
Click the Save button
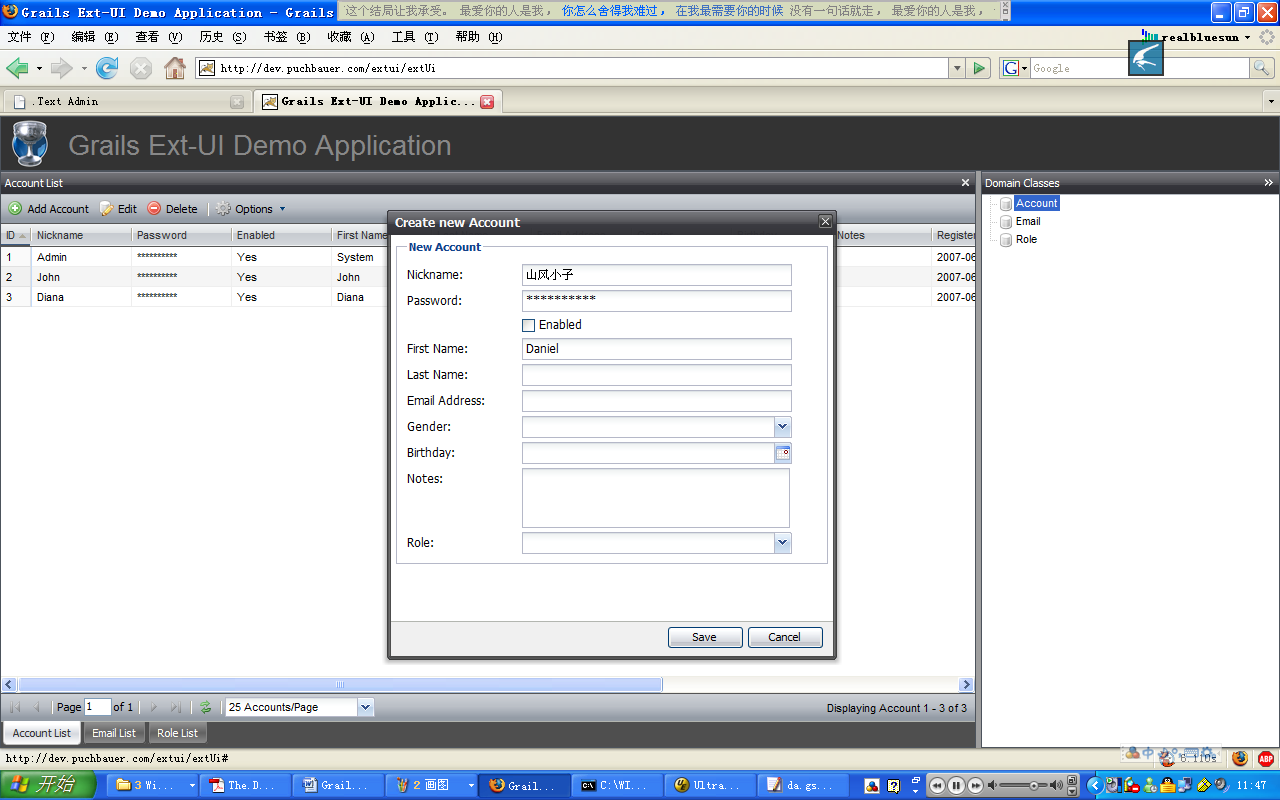coord(705,637)
